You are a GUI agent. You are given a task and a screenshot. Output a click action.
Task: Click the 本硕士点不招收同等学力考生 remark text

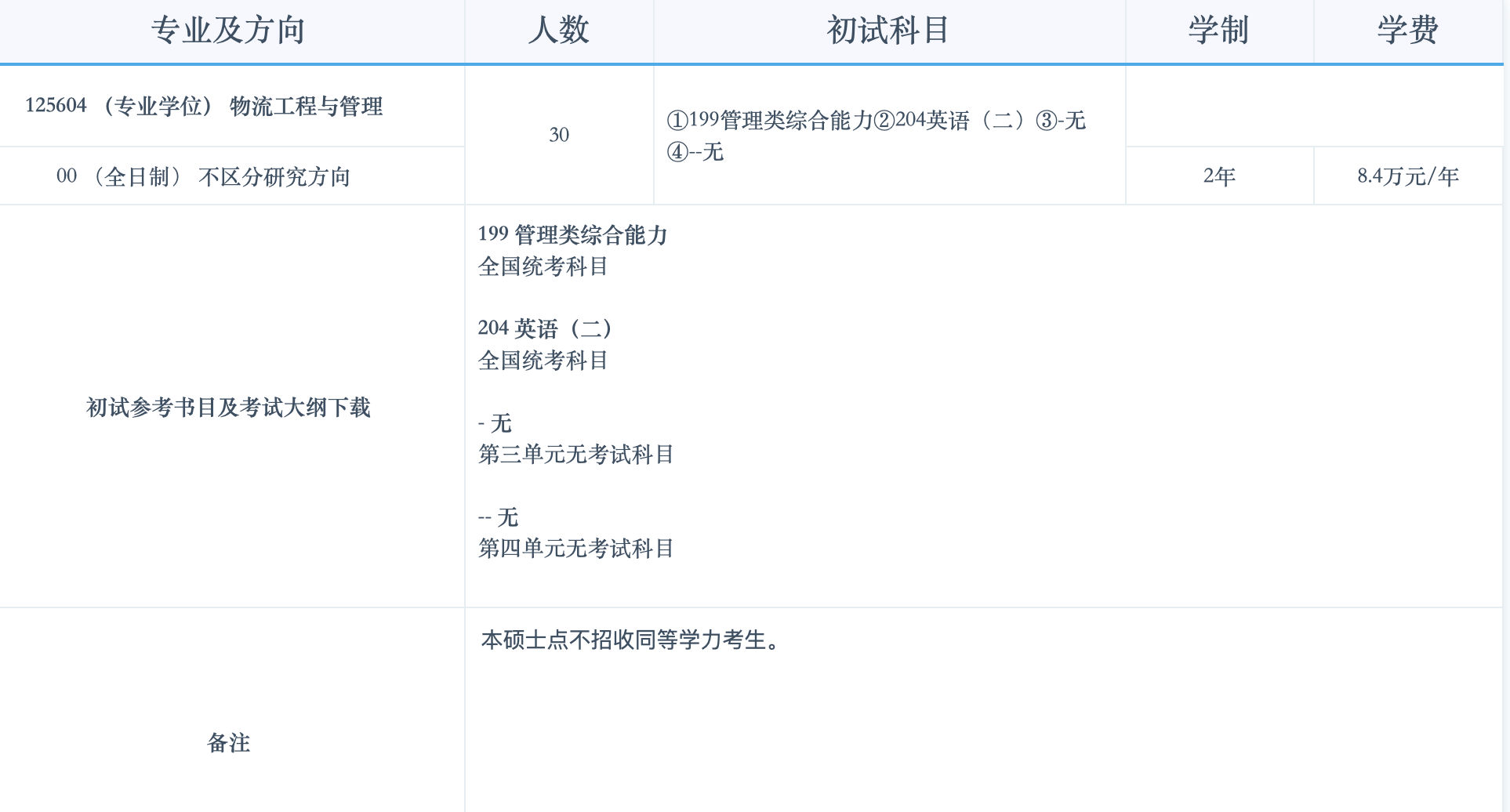tap(631, 640)
